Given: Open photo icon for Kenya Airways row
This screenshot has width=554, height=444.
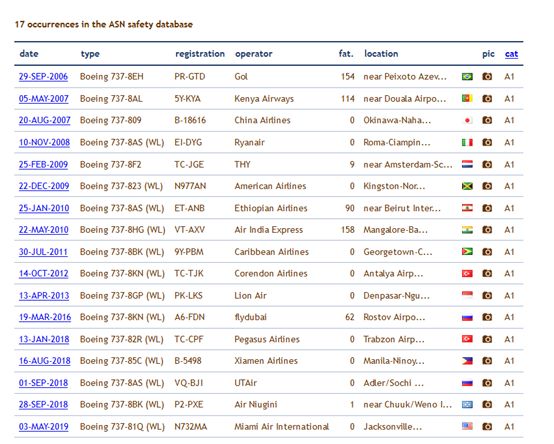Looking at the screenshot, I should (x=487, y=99).
